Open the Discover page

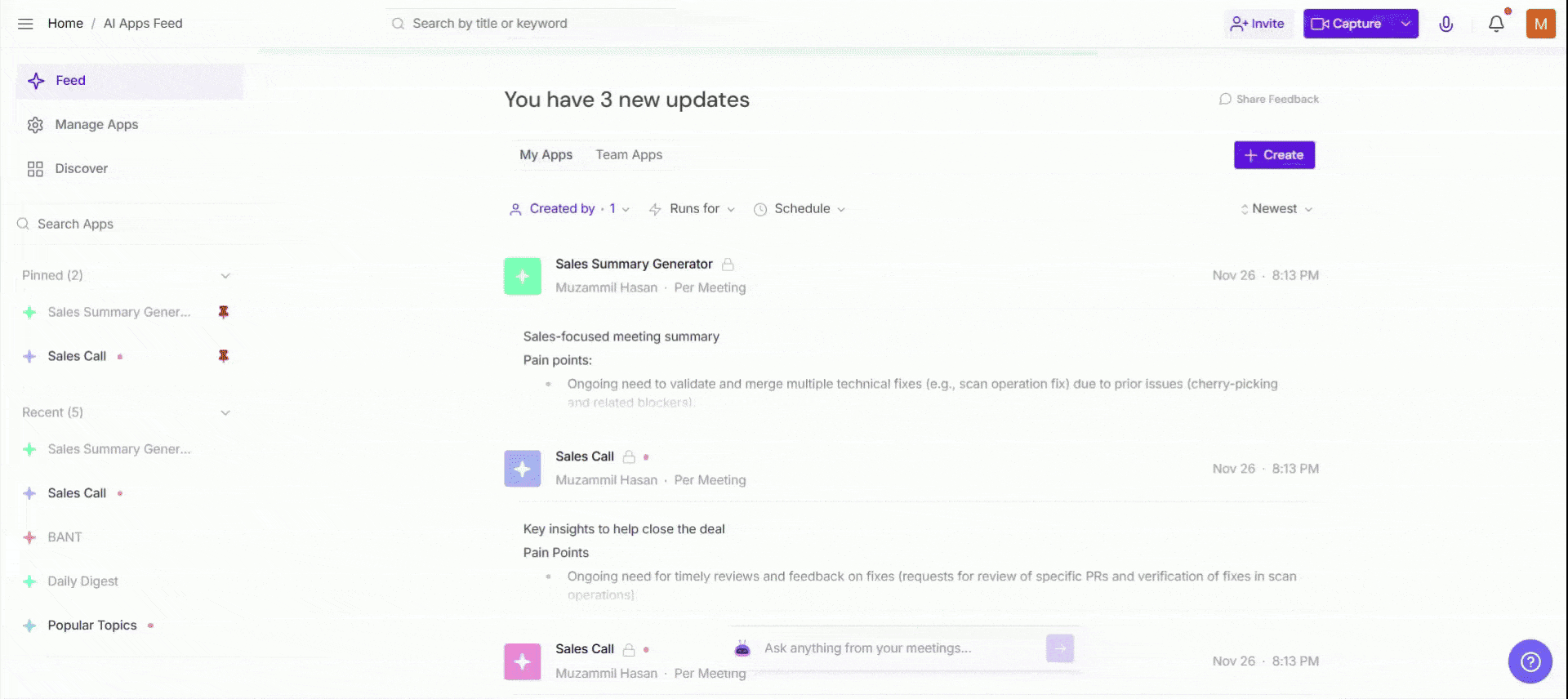point(81,168)
